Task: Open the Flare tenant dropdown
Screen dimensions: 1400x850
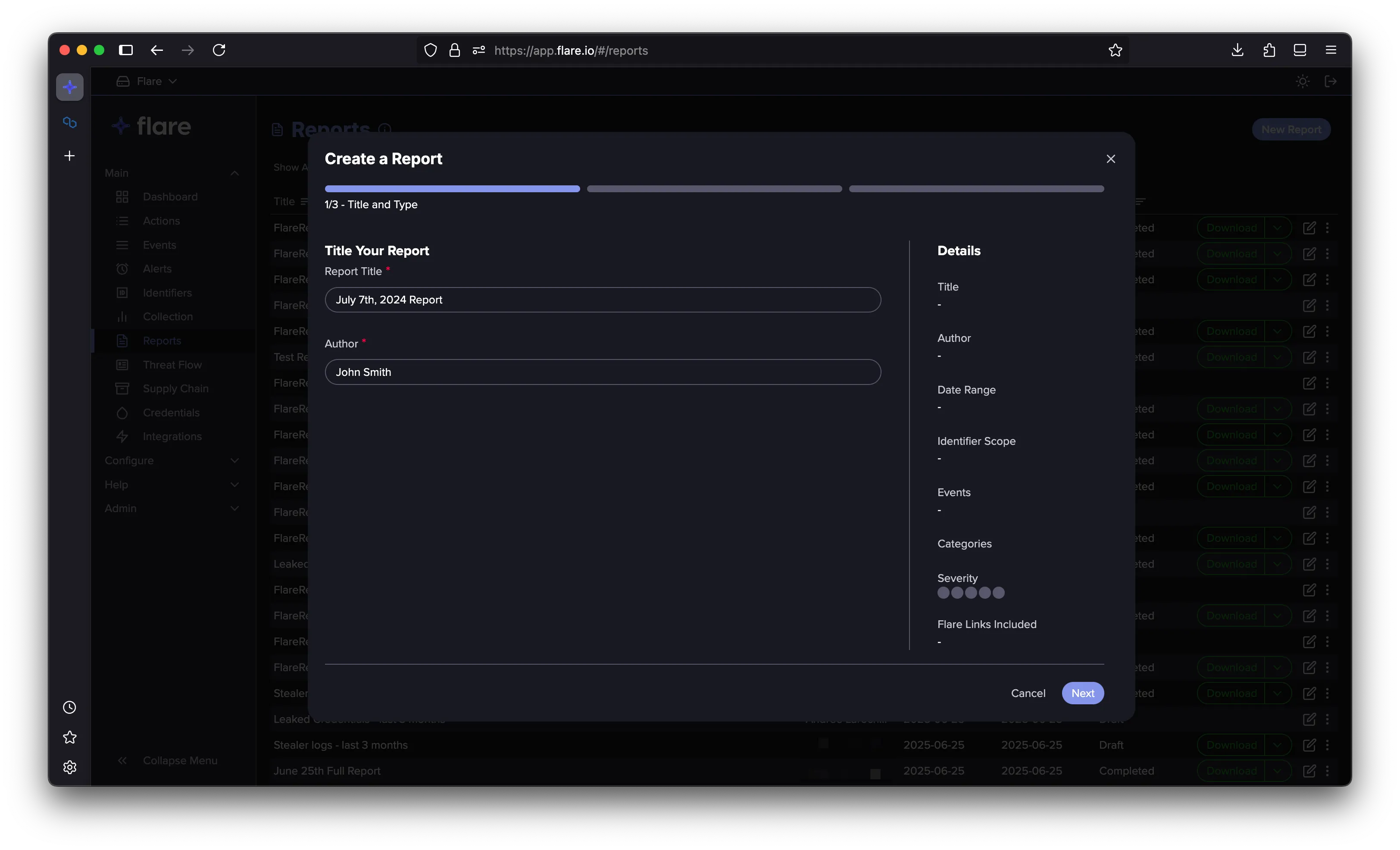Action: [147, 81]
